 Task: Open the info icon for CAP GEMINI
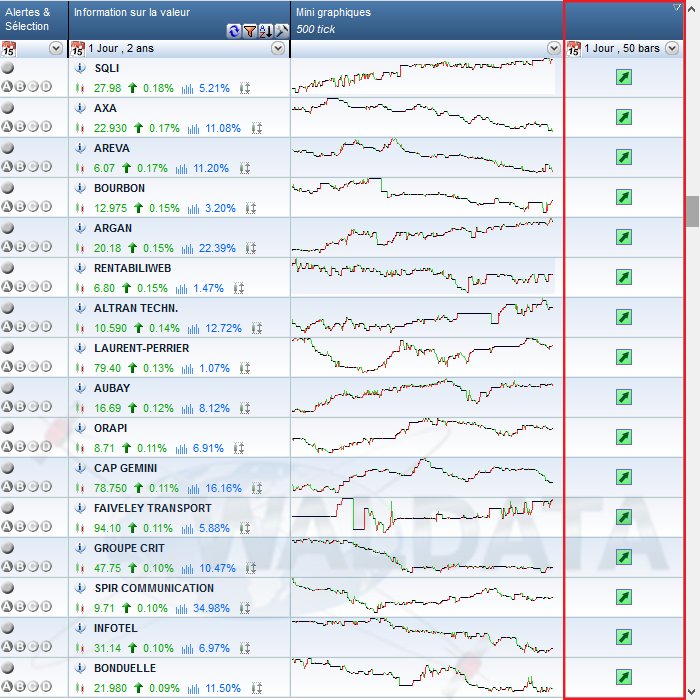coord(80,468)
